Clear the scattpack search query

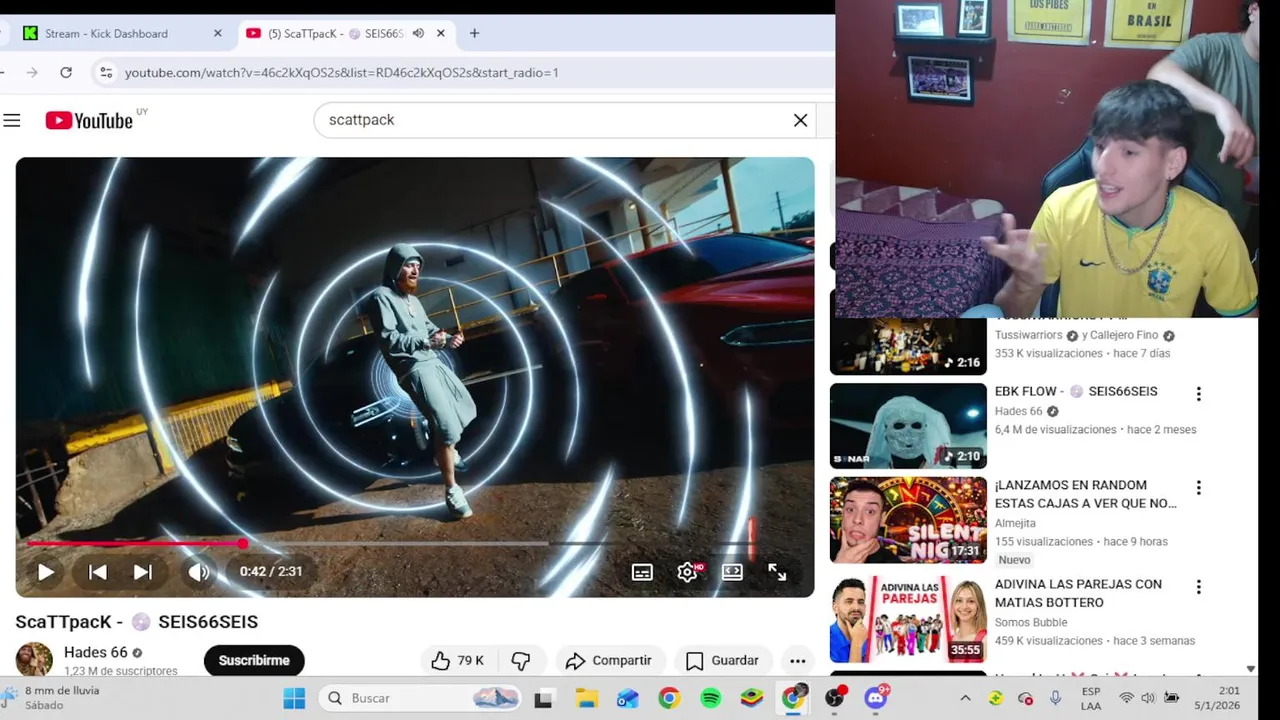[800, 120]
